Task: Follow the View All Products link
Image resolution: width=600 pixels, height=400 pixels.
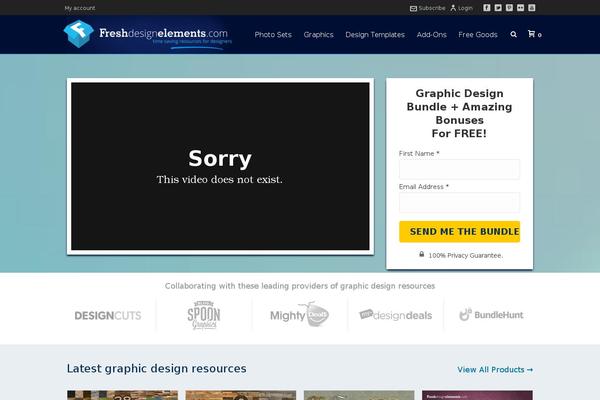Action: click(x=495, y=370)
